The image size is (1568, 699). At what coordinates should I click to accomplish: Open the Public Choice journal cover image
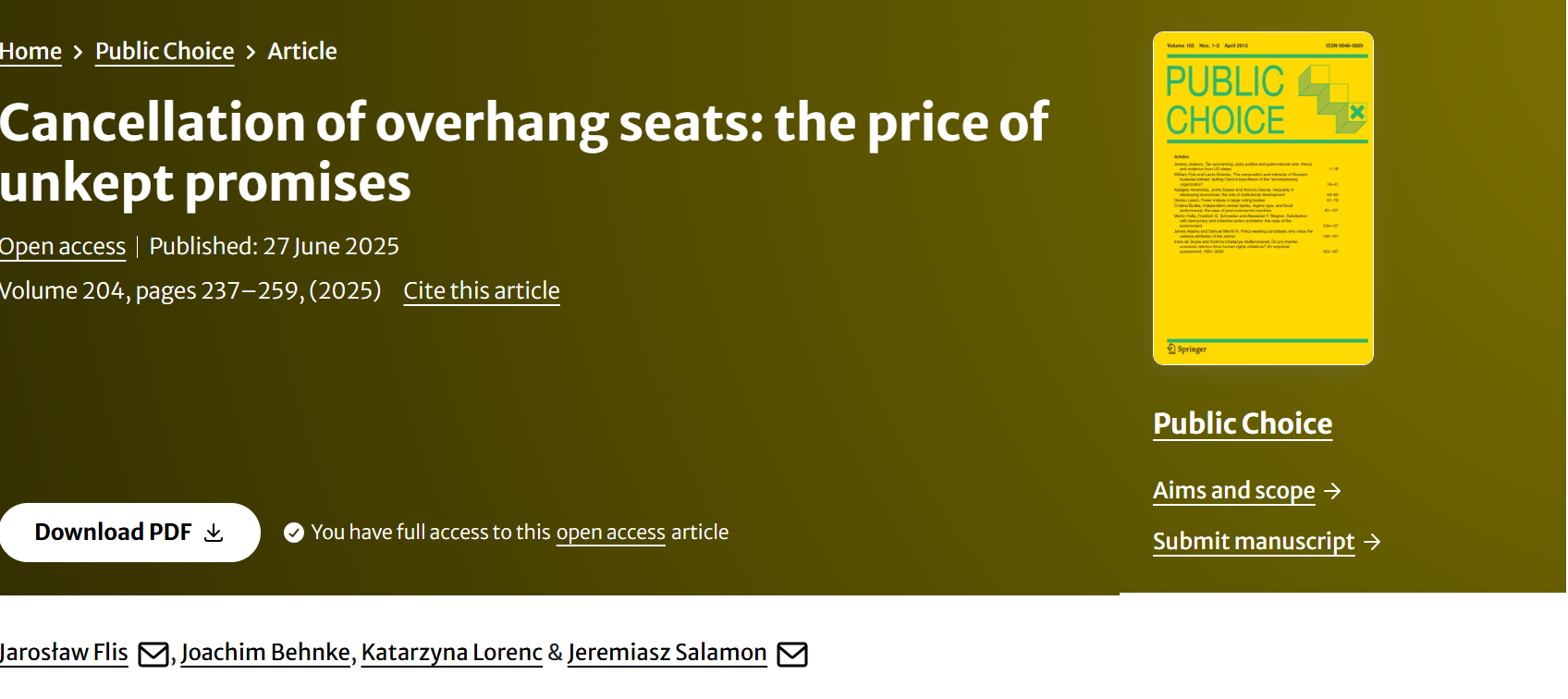tap(1263, 198)
